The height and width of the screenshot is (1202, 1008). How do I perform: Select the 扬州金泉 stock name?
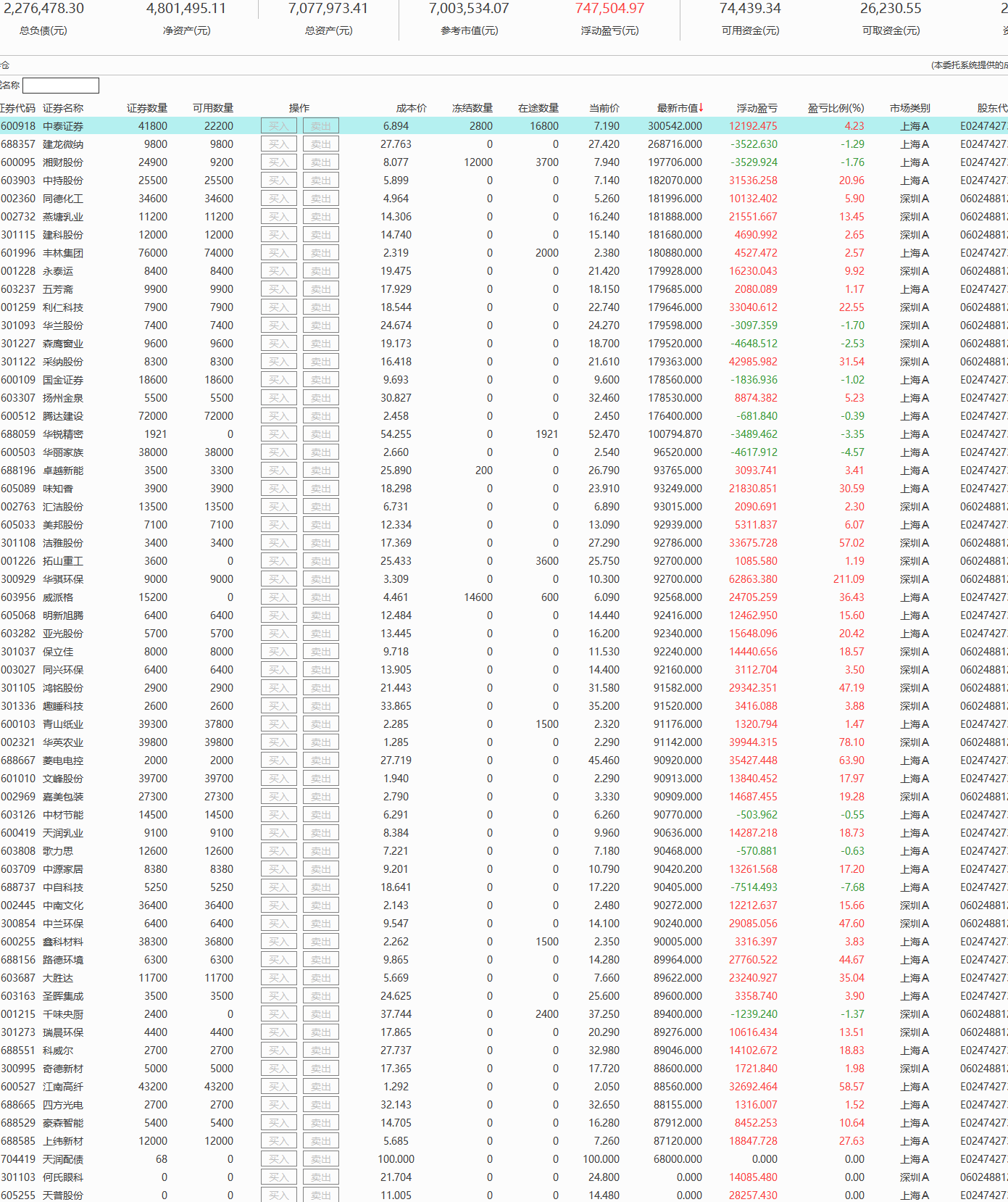(63, 398)
